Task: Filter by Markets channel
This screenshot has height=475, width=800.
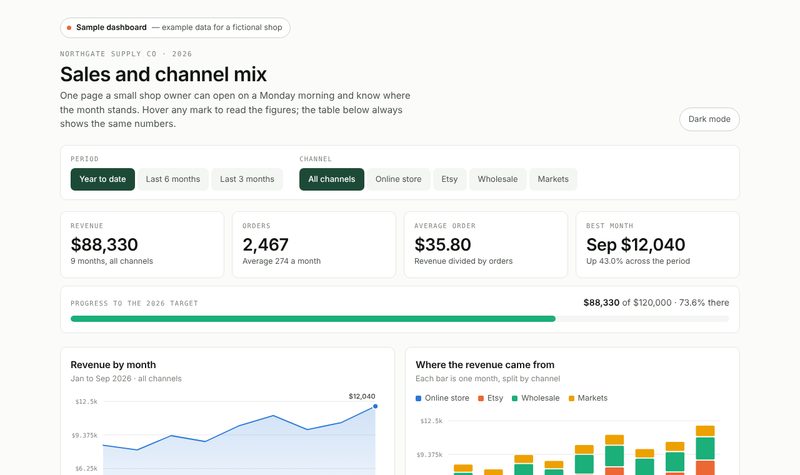Action: [553, 179]
